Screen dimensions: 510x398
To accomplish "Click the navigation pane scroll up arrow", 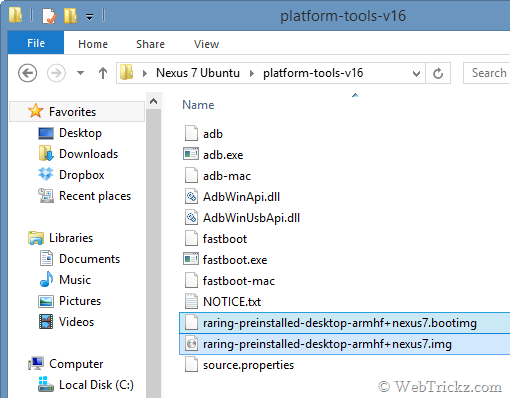I will pyautogui.click(x=153, y=101).
